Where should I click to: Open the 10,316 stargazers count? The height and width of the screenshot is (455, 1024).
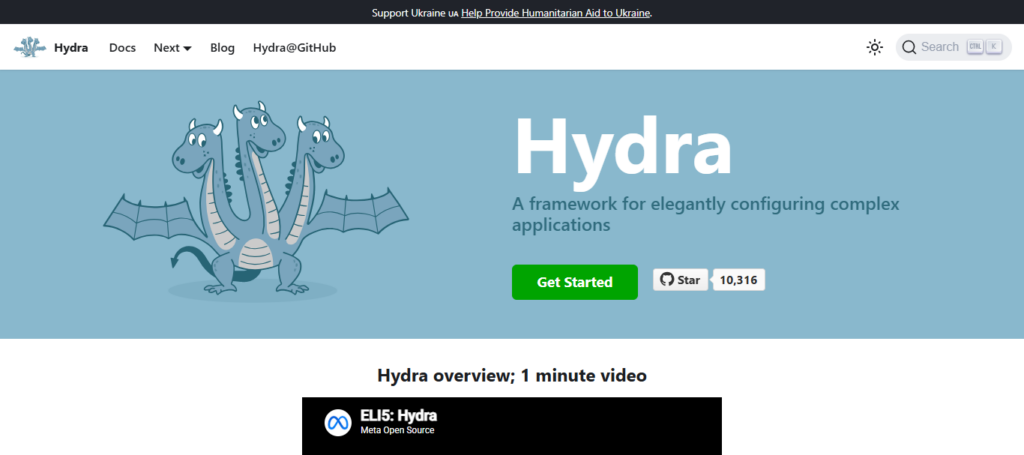click(739, 280)
